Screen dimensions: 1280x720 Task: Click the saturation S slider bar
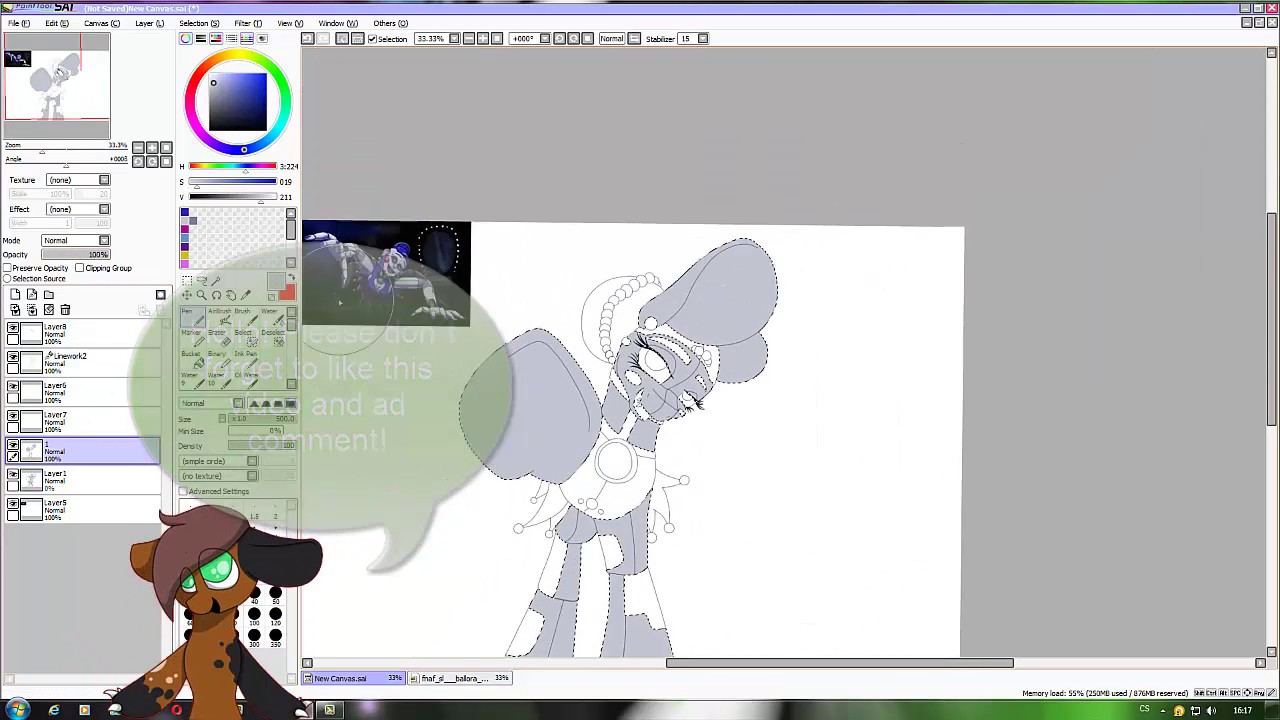[232, 182]
